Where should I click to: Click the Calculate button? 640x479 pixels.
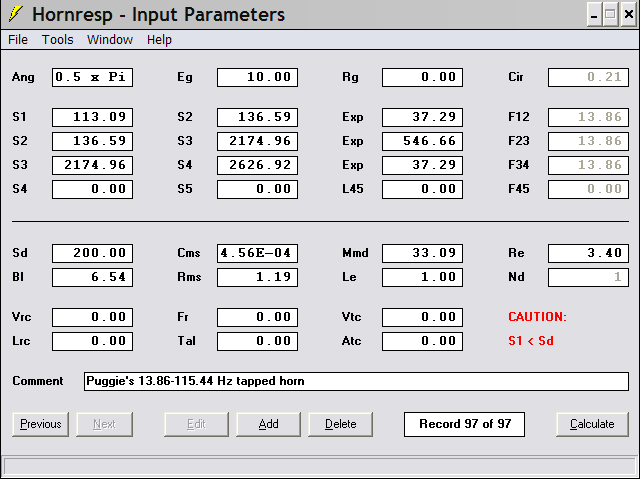pyautogui.click(x=592, y=424)
